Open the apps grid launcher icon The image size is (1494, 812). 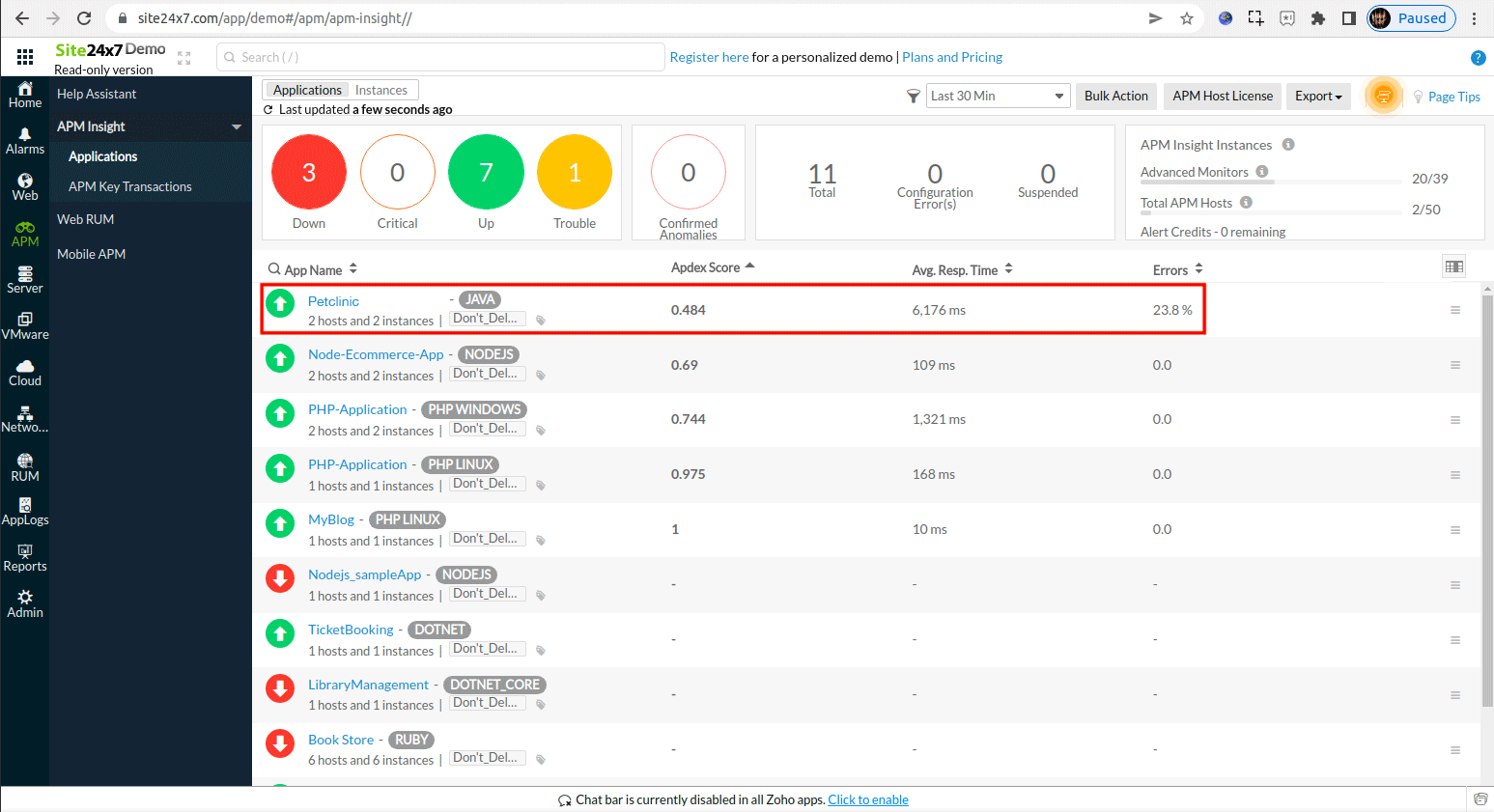(25, 57)
